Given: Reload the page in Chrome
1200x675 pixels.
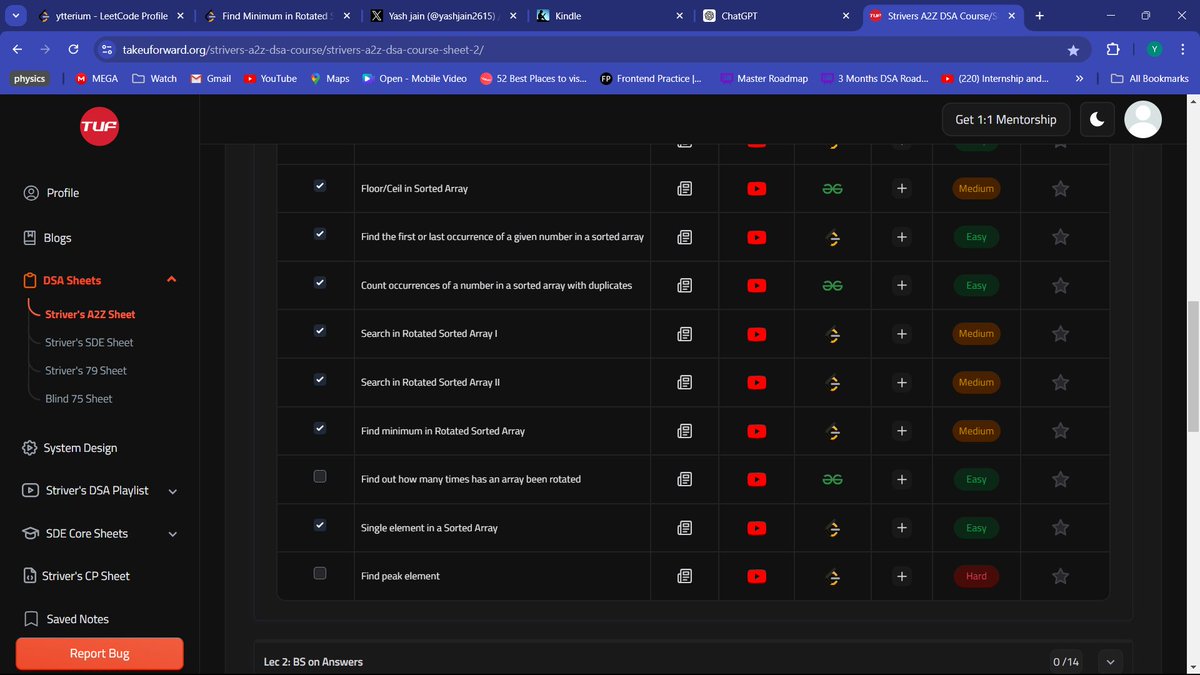Looking at the screenshot, I should click(73, 49).
